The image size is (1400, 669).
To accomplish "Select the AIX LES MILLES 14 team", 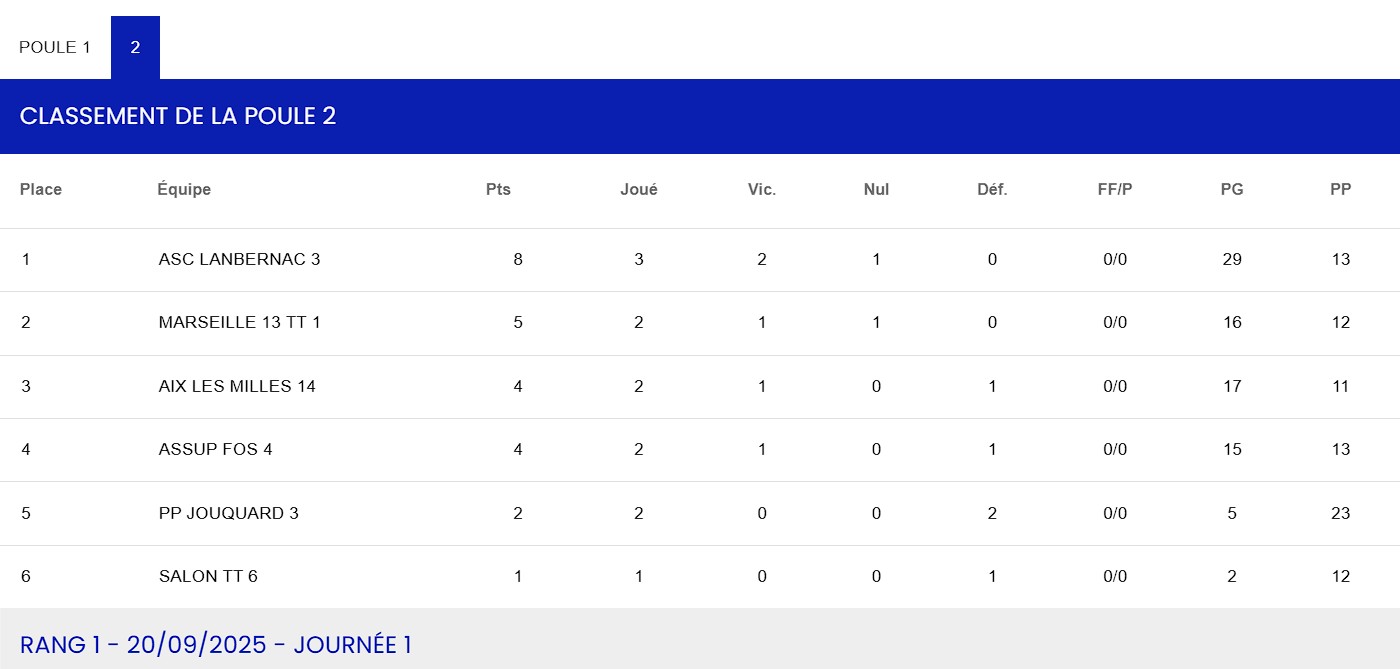I will pos(237,386).
